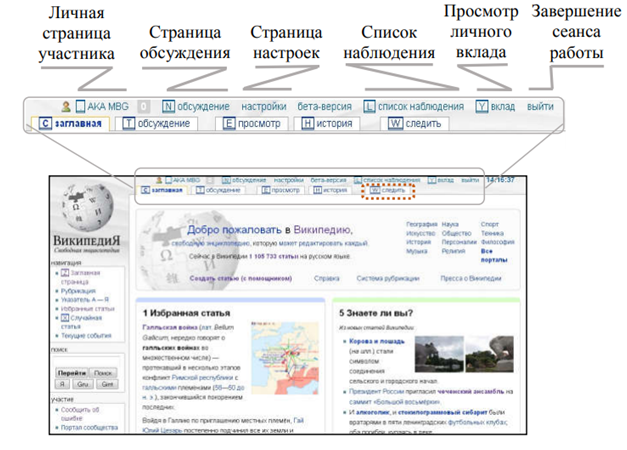Click the C key icon on enlarged заглавная tab

(46, 123)
